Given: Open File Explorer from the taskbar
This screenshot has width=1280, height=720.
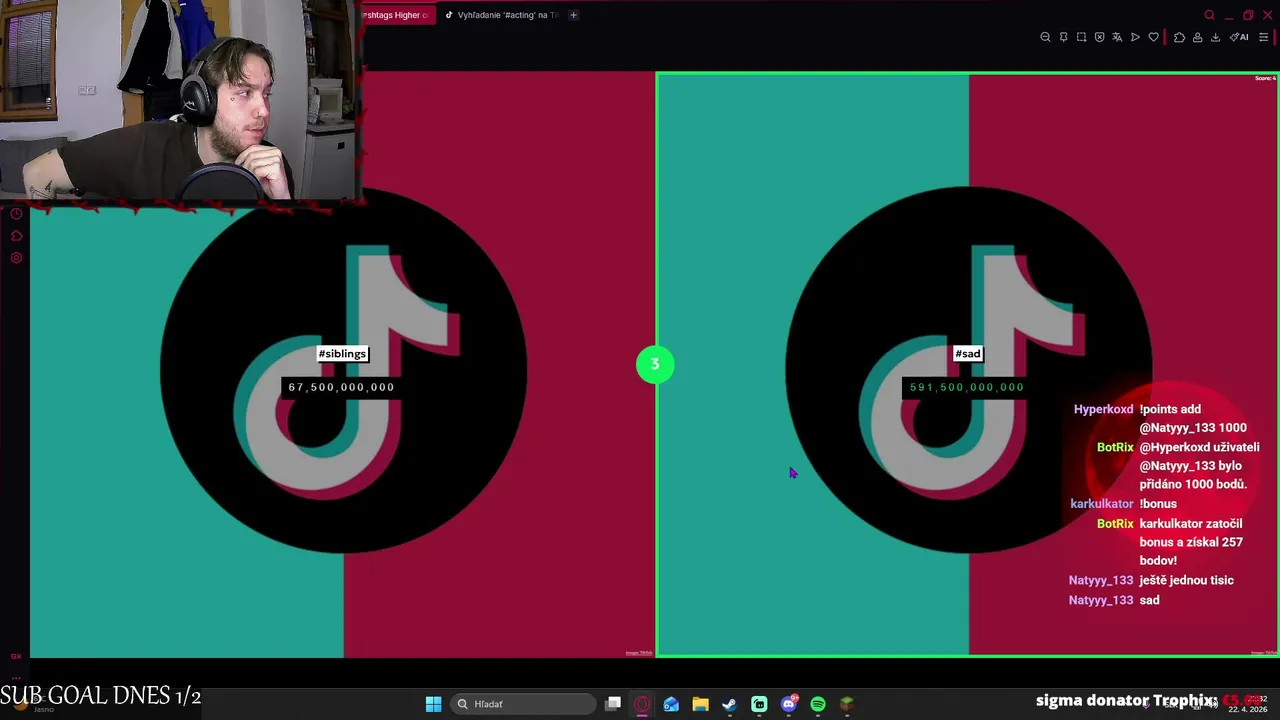Looking at the screenshot, I should pos(700,704).
